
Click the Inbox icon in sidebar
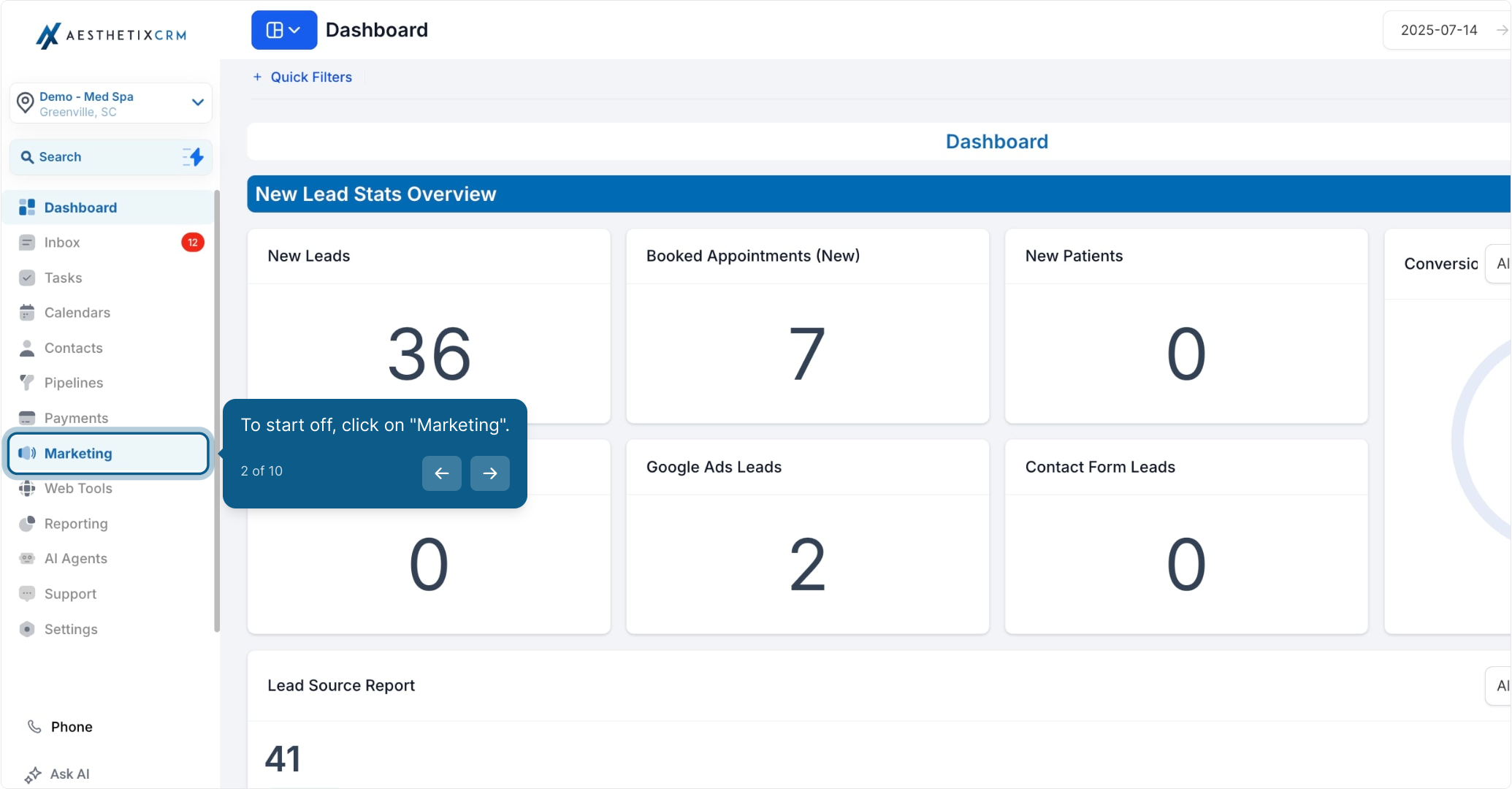[27, 243]
